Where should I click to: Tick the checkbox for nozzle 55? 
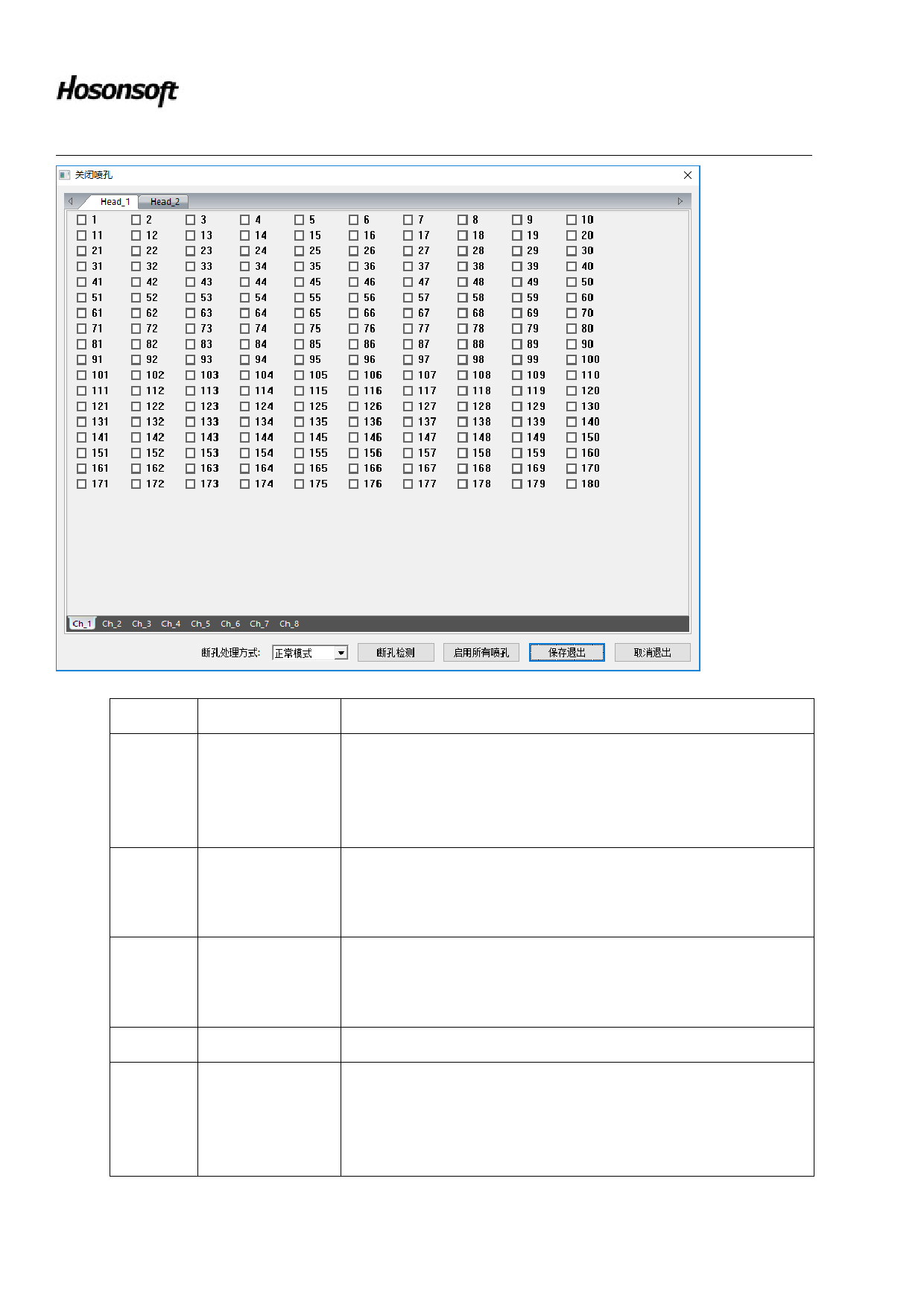300,297
